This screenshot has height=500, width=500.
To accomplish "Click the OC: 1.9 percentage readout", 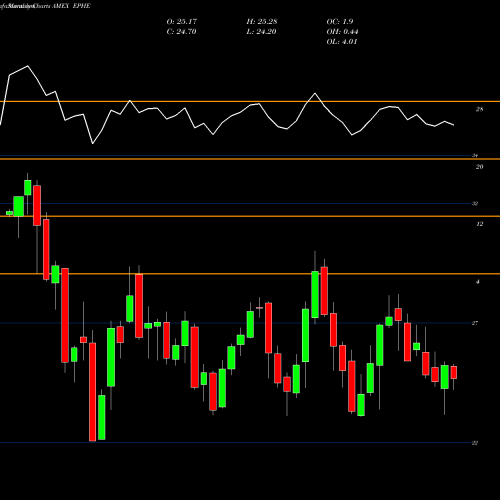I will (x=340, y=22).
